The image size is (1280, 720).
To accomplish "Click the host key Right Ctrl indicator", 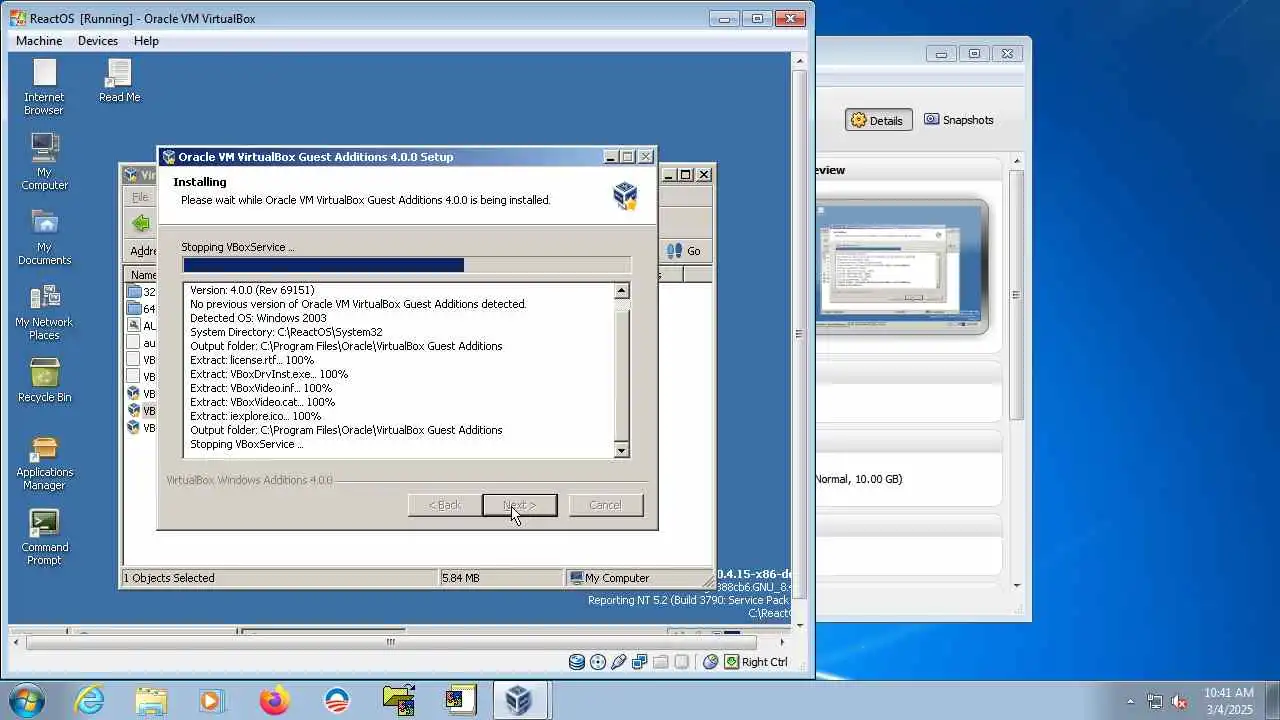I will click(x=756, y=662).
